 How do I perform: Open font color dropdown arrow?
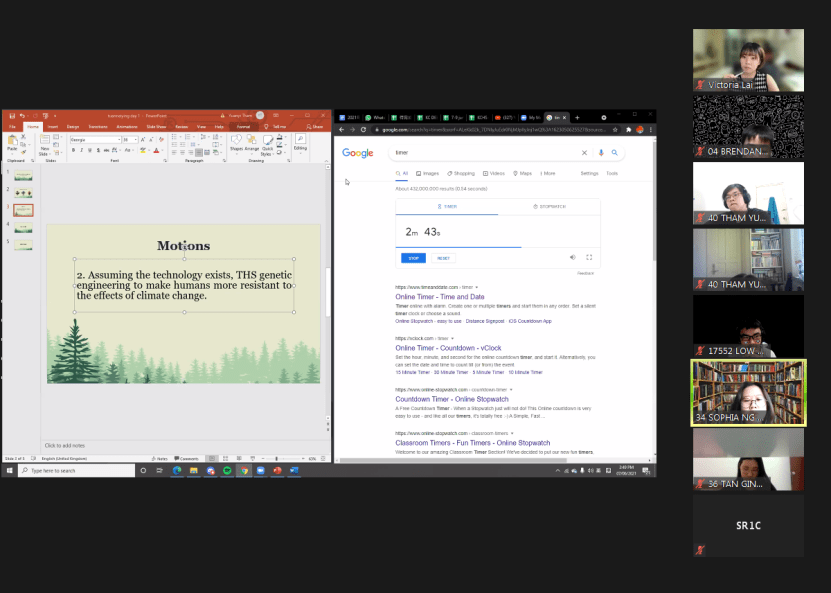(161, 151)
